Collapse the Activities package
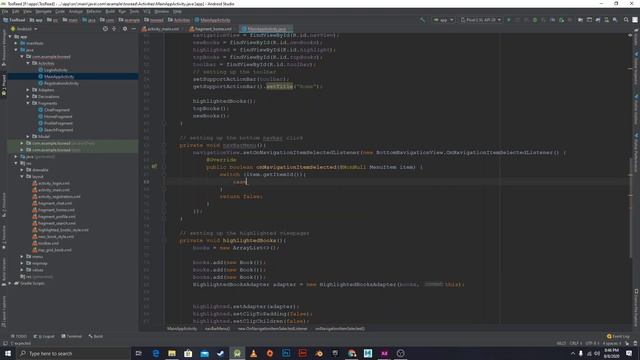Image resolution: width=640 pixels, height=360 pixels. (x=28, y=63)
